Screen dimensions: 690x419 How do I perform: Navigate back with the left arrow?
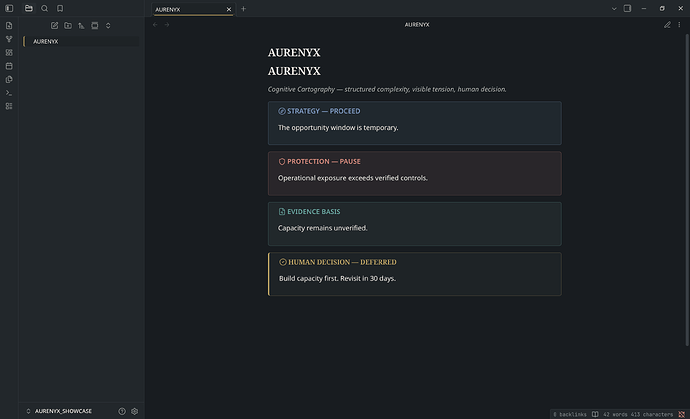click(x=155, y=25)
